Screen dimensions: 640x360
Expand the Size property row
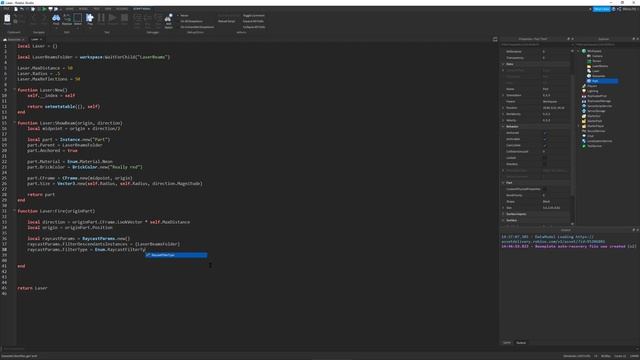coord(503,208)
